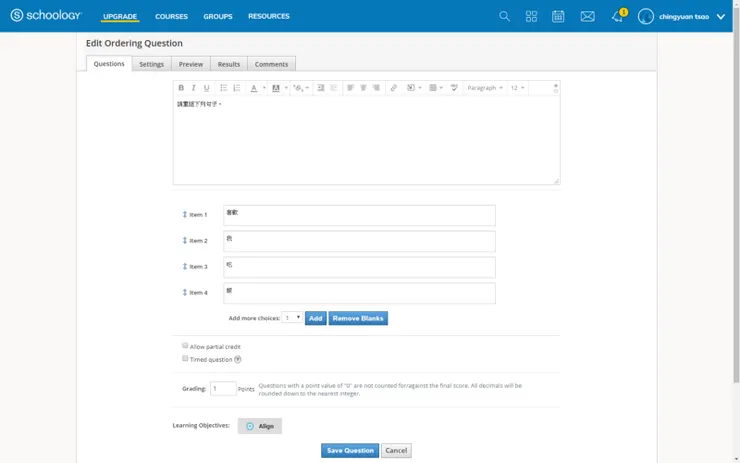Screen dimensions: 740x463
Task: Align text left
Action: click(350, 88)
